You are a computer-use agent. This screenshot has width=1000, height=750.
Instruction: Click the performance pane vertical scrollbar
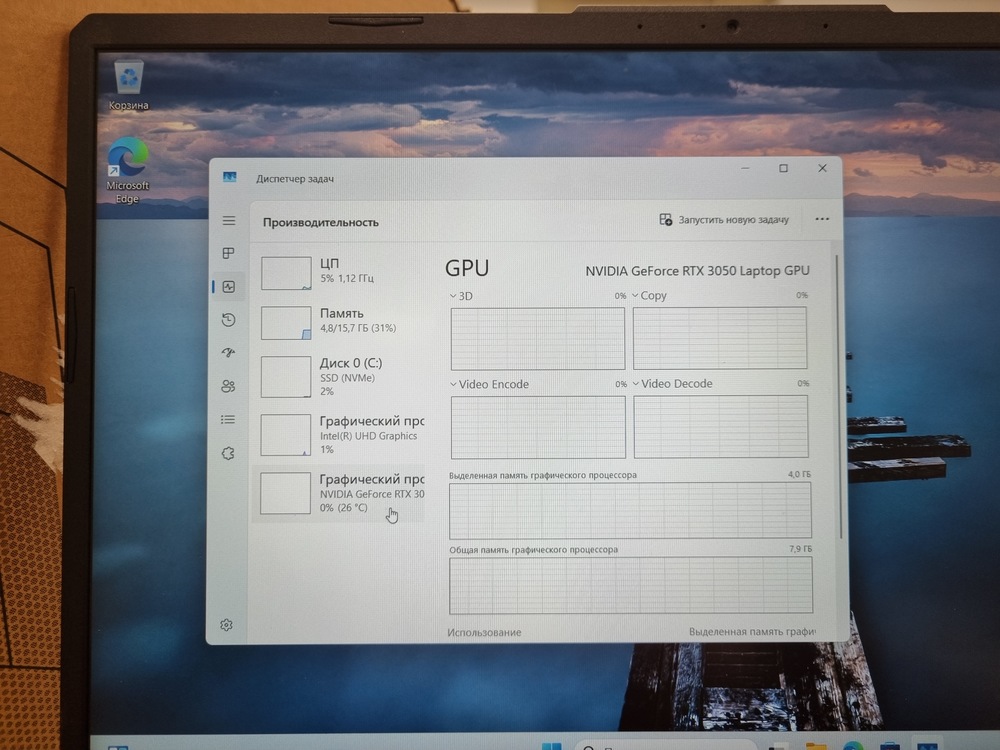[x=838, y=395]
